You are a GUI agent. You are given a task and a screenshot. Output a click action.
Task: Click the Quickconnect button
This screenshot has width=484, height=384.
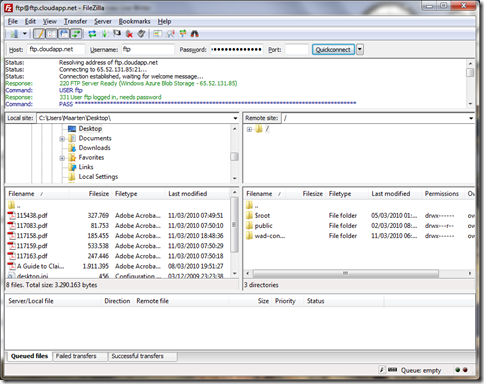333,49
